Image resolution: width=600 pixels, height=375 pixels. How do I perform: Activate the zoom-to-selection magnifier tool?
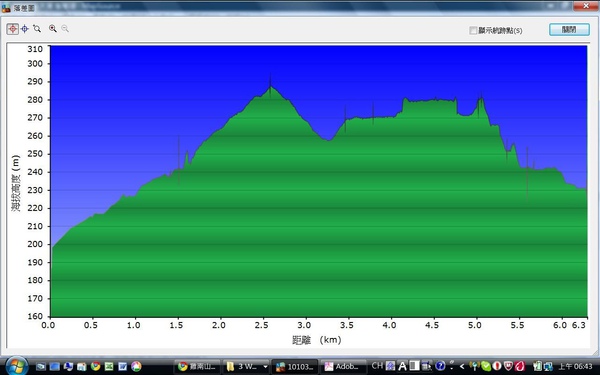coord(37,29)
